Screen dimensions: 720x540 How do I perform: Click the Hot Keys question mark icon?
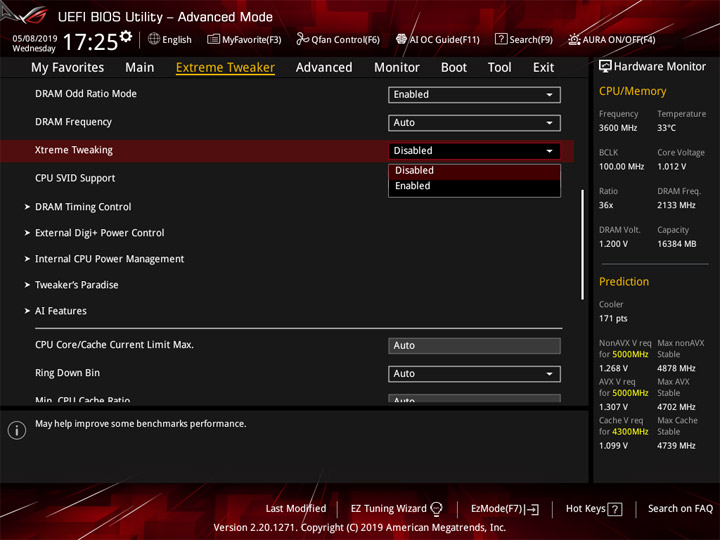click(615, 509)
